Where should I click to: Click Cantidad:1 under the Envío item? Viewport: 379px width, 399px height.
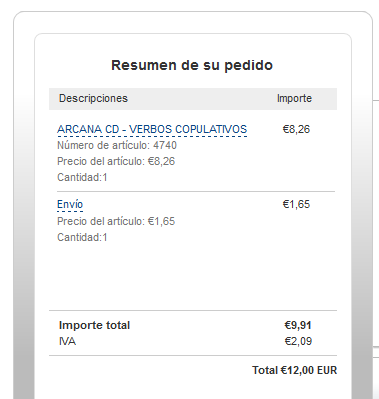point(82,237)
